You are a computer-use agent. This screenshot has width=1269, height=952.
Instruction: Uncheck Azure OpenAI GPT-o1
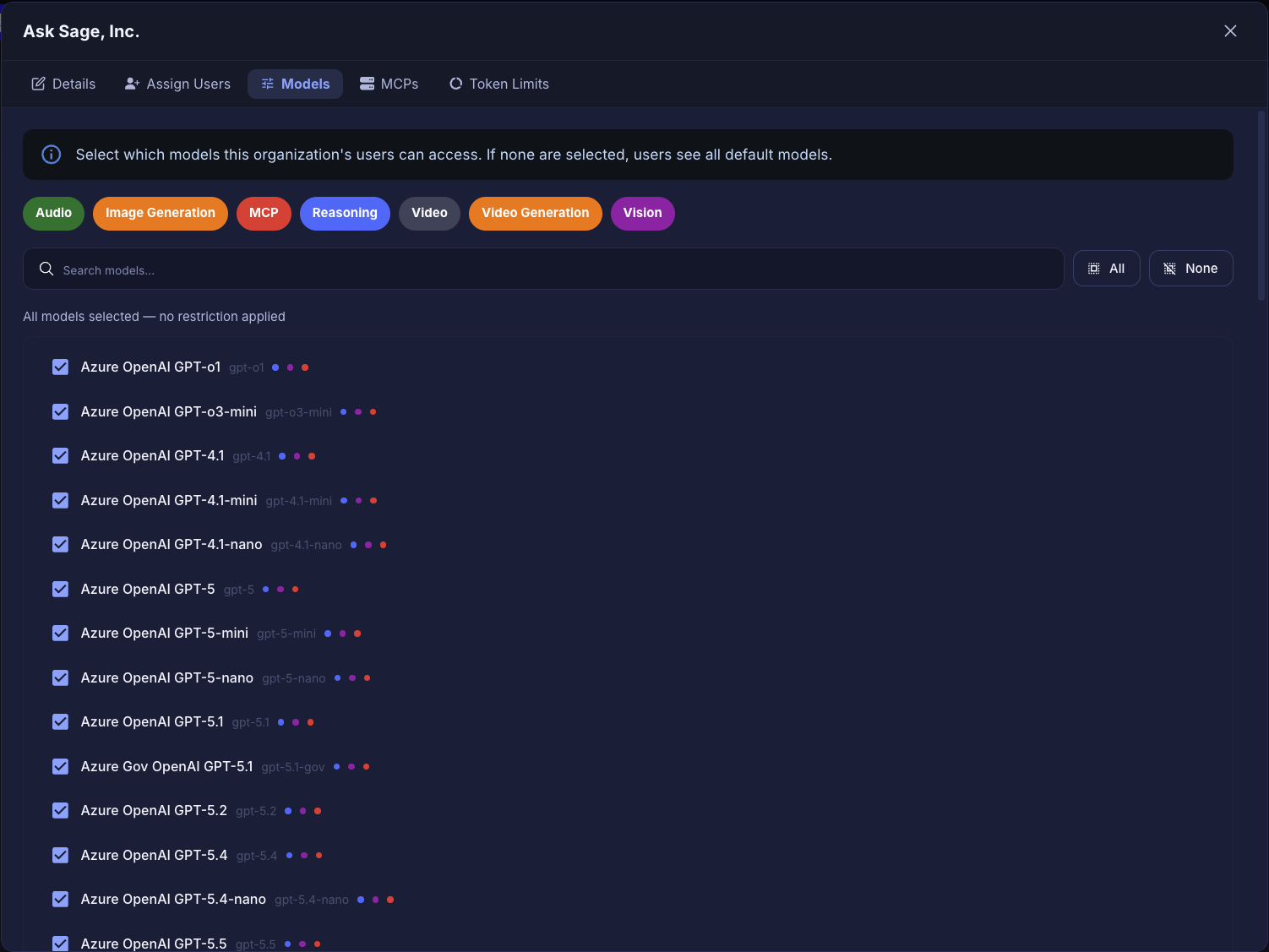(60, 367)
